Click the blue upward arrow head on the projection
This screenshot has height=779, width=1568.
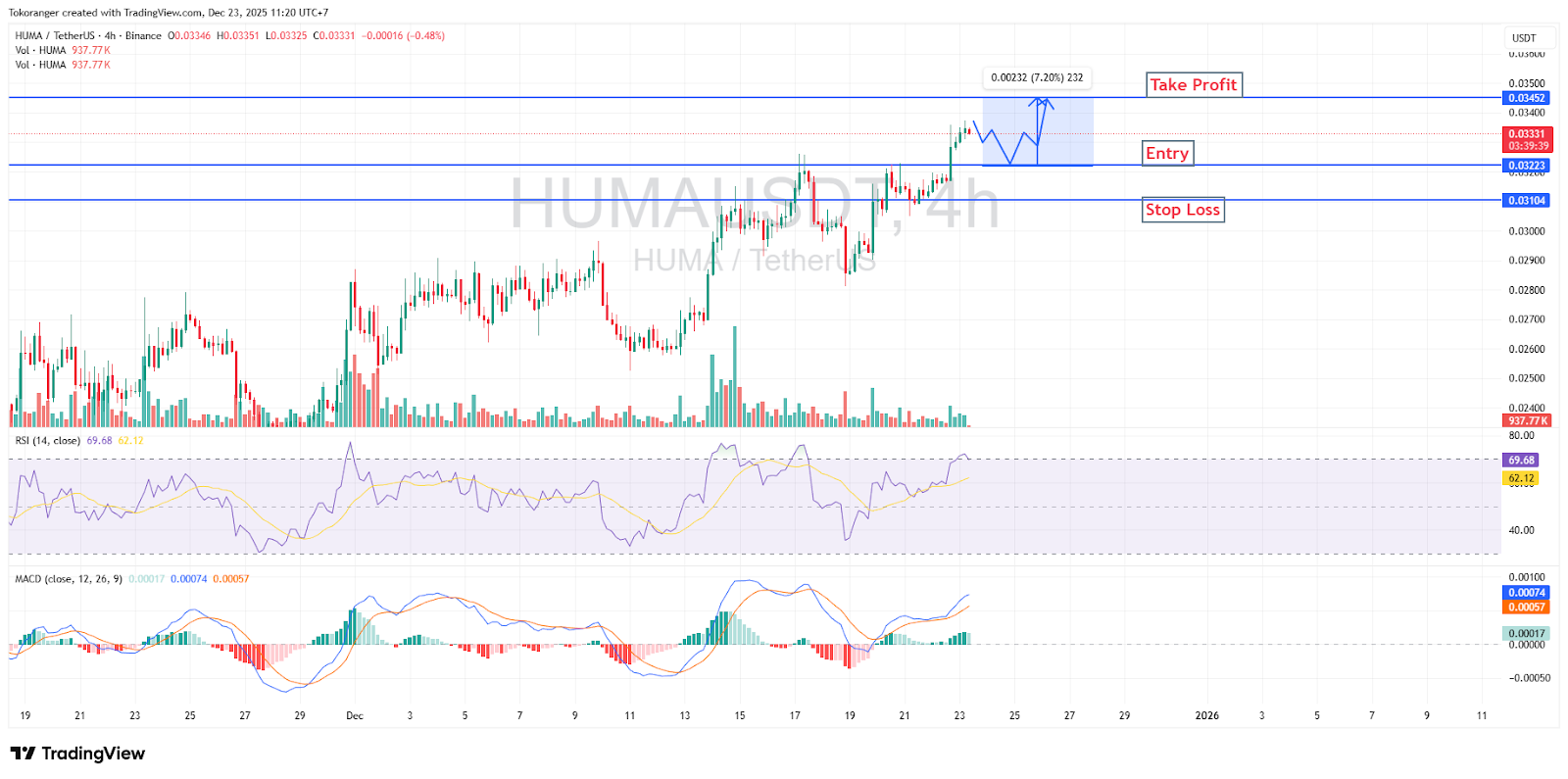pyautogui.click(x=1042, y=102)
